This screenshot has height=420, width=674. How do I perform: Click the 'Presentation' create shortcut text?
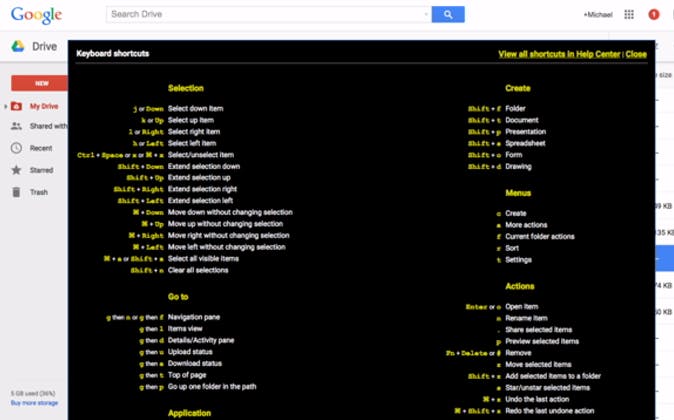tap(525, 132)
